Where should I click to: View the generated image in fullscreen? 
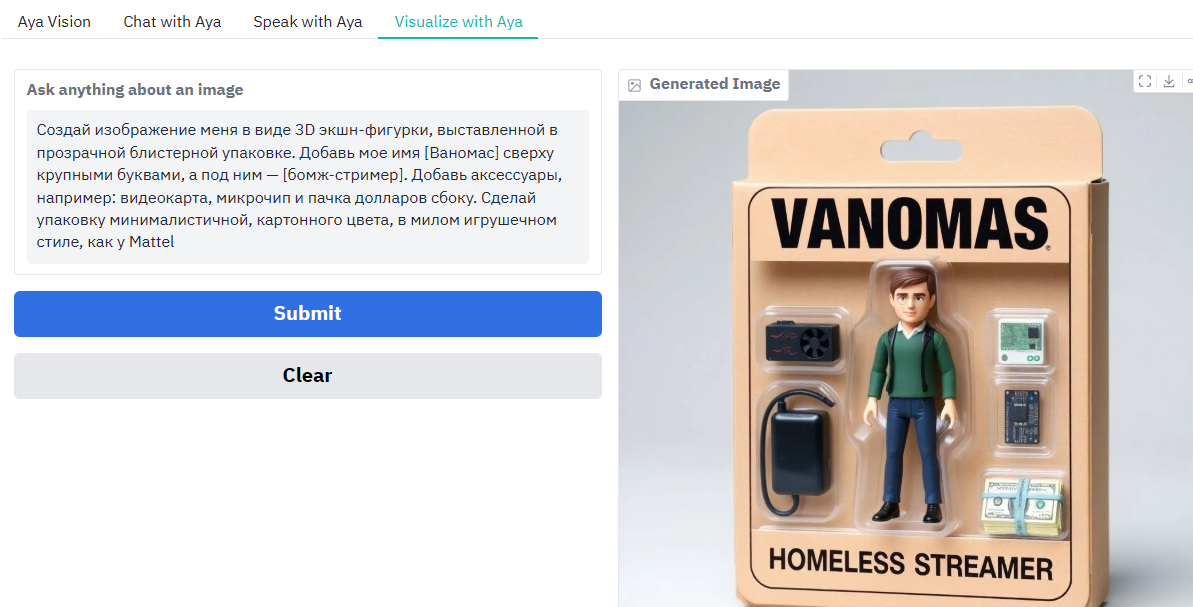(x=1144, y=81)
